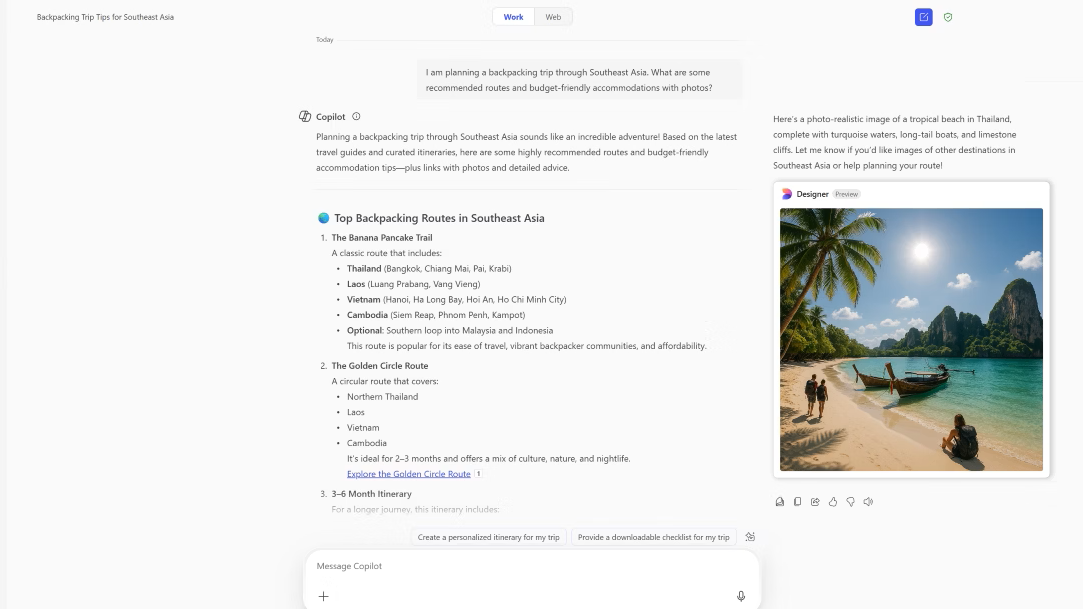The image size is (1083, 609).
Task: Switch to the Work tab
Action: pyautogui.click(x=513, y=17)
